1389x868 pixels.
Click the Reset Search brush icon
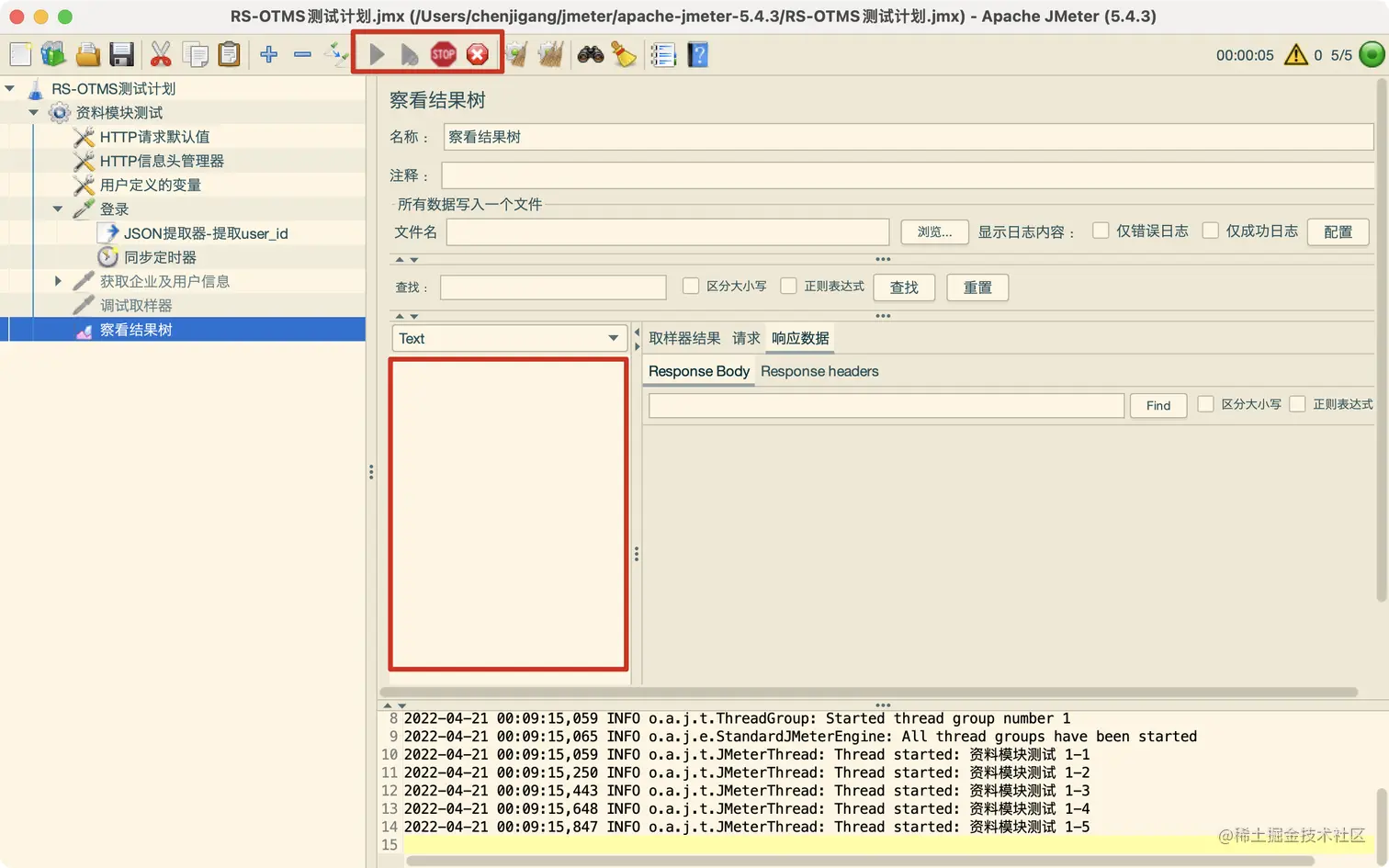click(x=624, y=54)
